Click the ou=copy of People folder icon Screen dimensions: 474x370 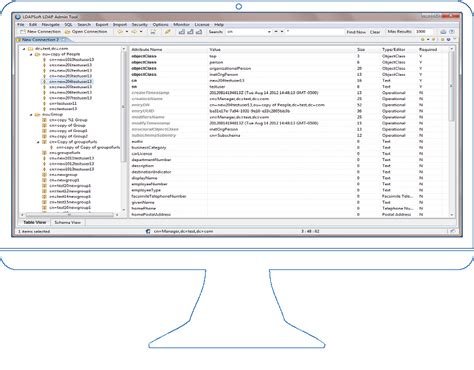tap(37, 54)
